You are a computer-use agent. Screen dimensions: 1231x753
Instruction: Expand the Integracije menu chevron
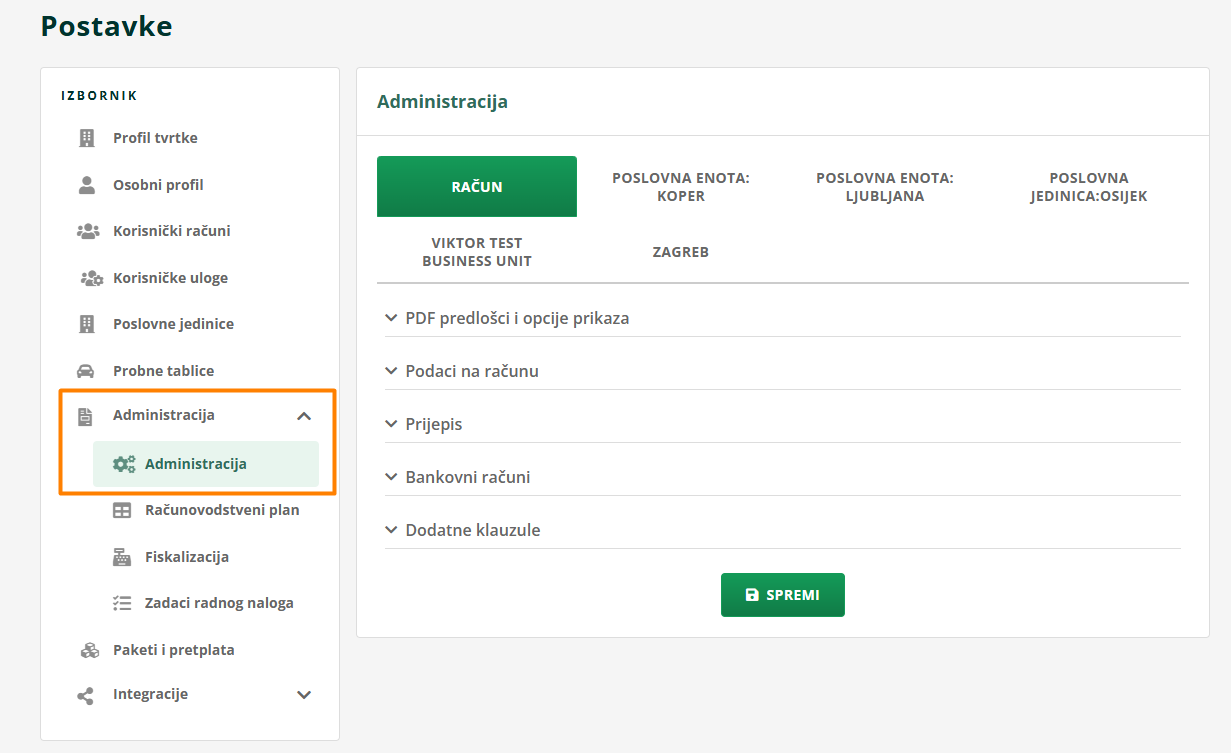click(x=305, y=695)
